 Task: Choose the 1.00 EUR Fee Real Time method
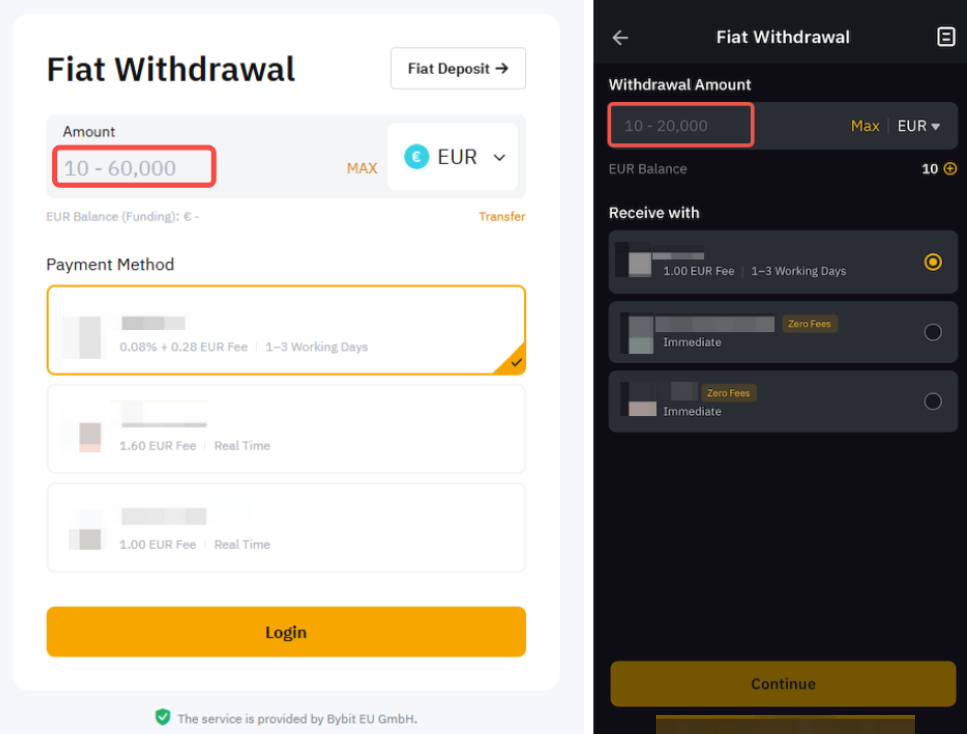coord(286,528)
